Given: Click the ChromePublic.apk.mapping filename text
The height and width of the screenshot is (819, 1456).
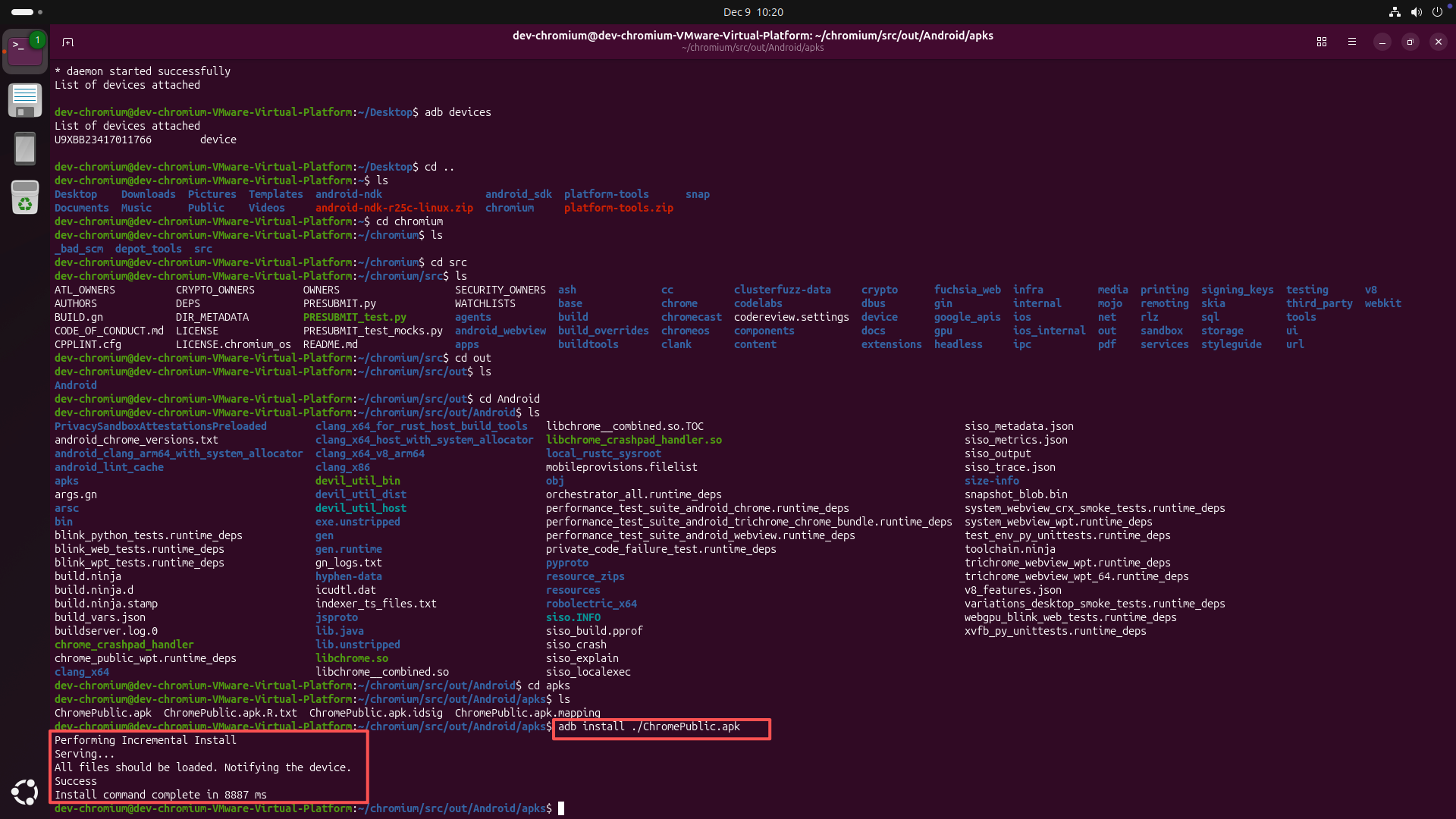Looking at the screenshot, I should pos(527,713).
